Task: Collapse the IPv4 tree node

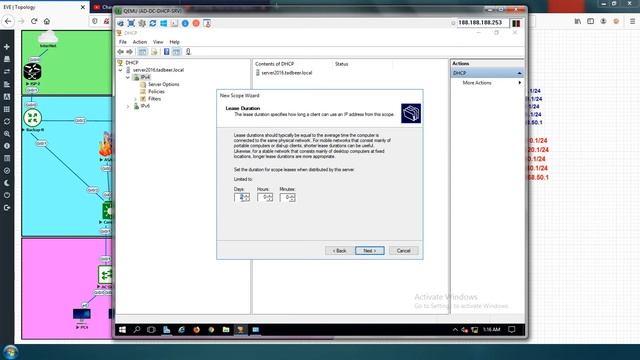Action: coord(128,77)
